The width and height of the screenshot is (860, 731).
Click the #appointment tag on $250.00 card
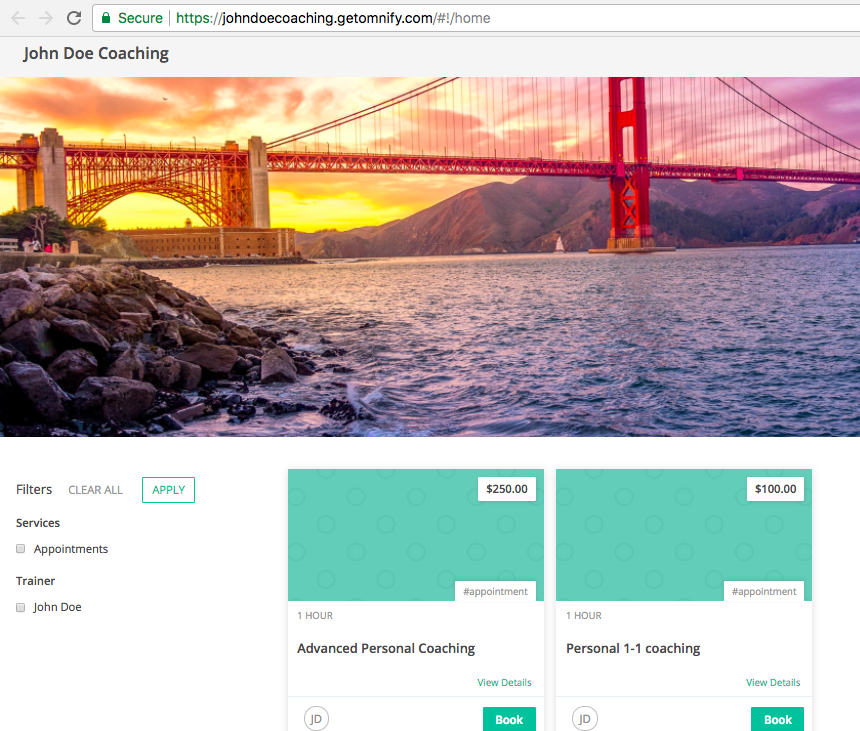pos(495,591)
